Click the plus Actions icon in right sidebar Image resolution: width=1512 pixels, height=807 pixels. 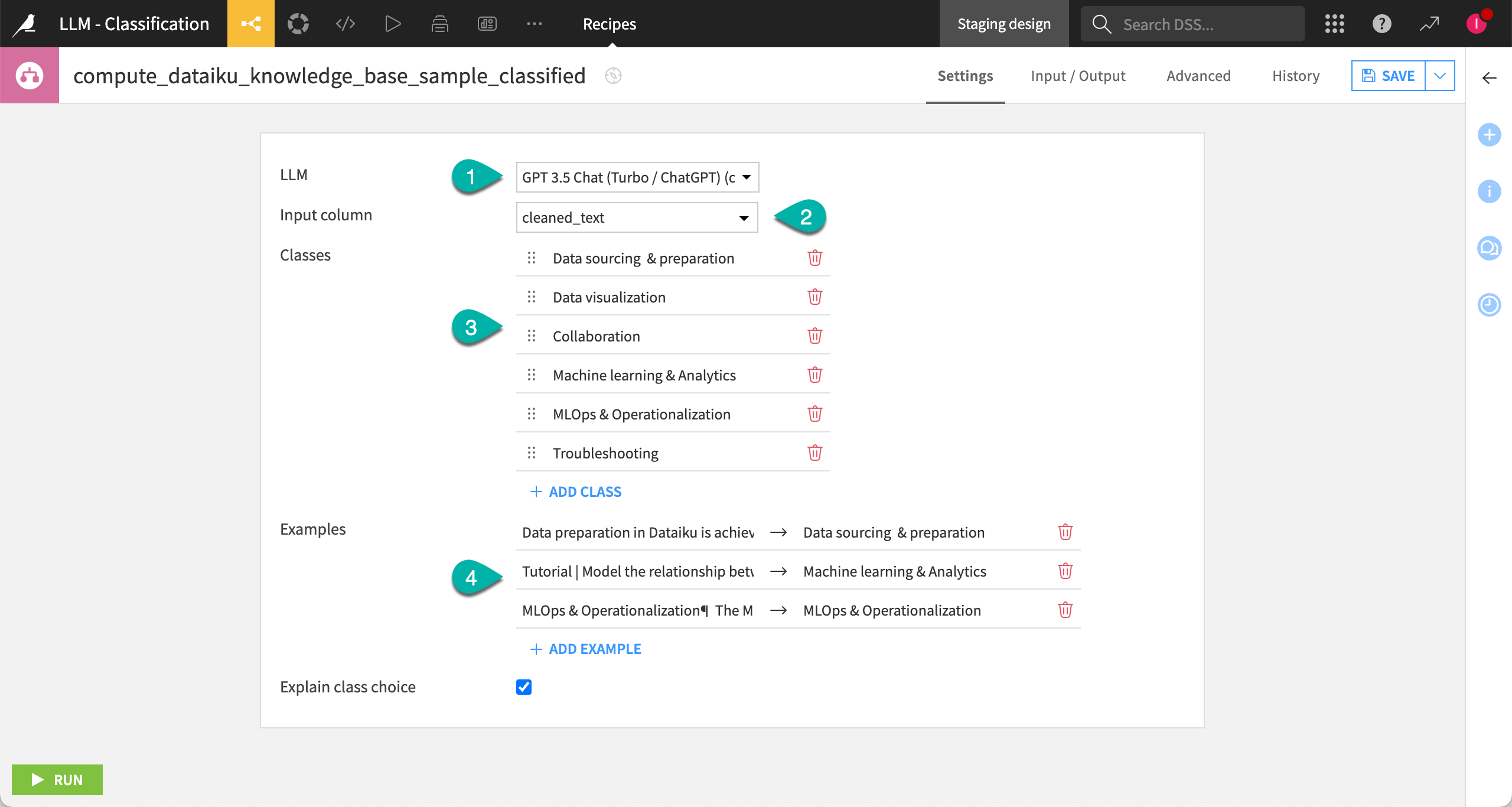(x=1489, y=135)
